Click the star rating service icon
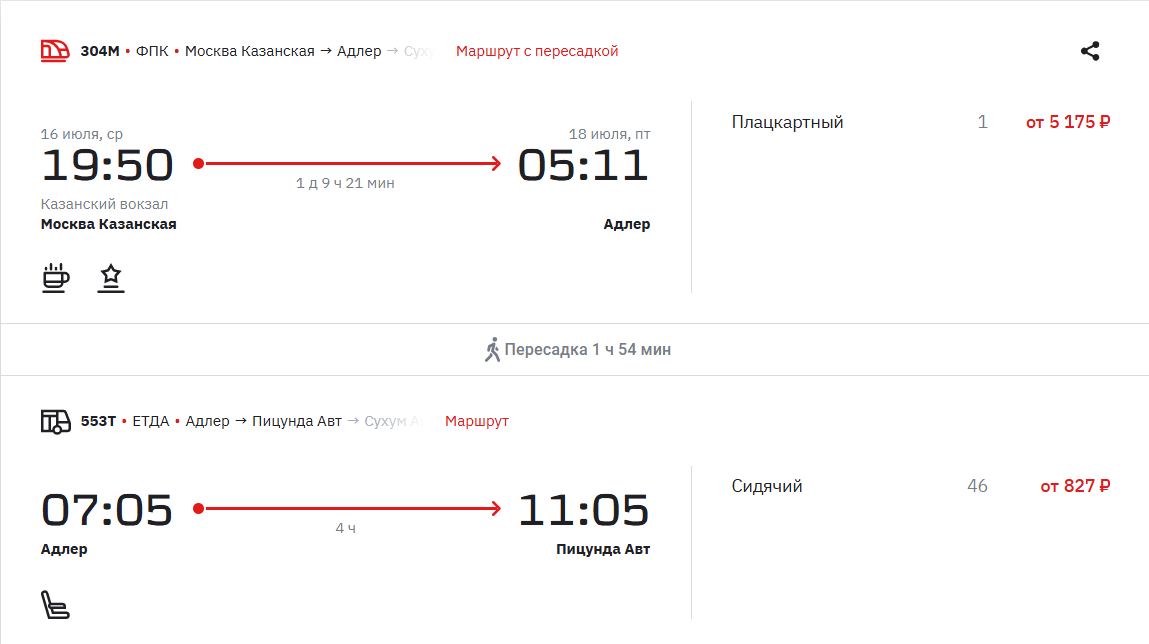 coord(111,278)
